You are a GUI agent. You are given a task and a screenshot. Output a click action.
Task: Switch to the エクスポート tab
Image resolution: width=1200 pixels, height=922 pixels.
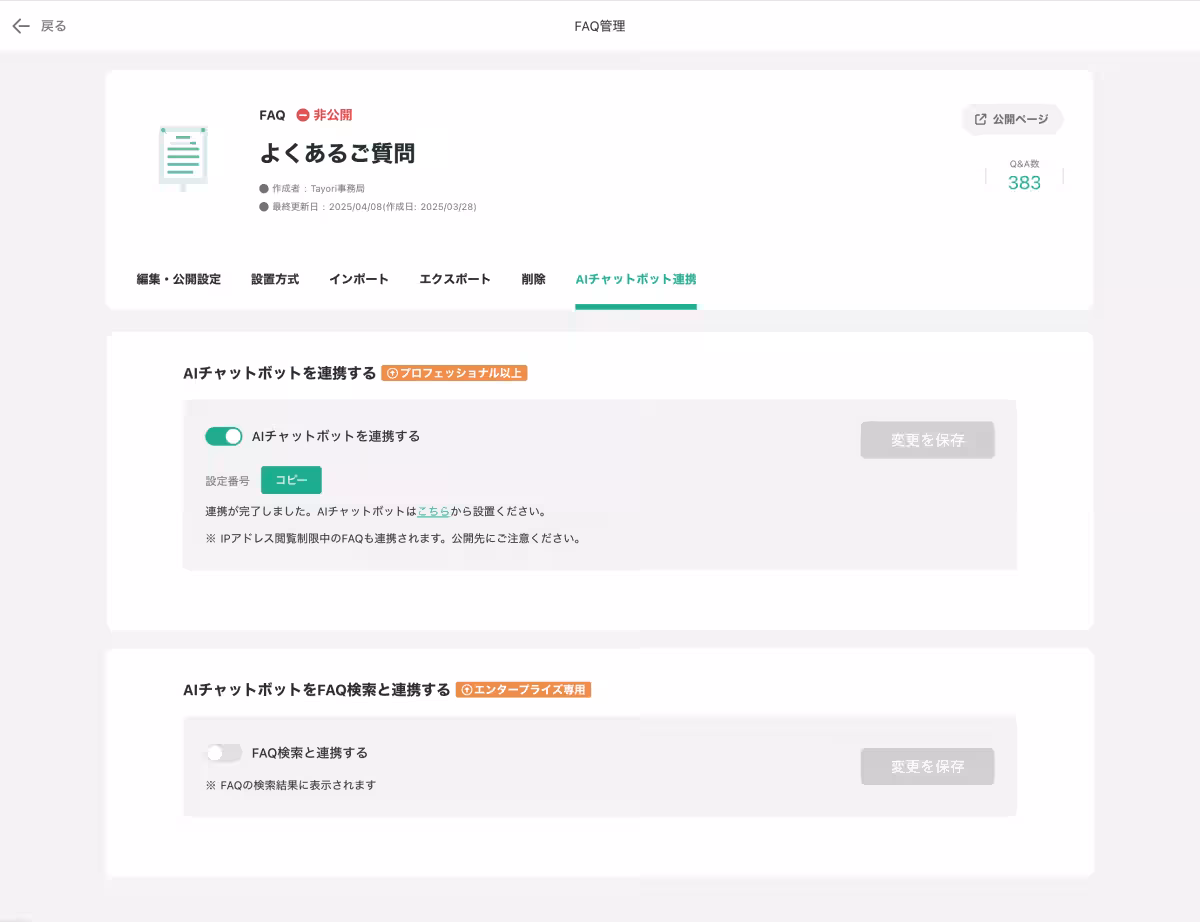[x=454, y=280]
